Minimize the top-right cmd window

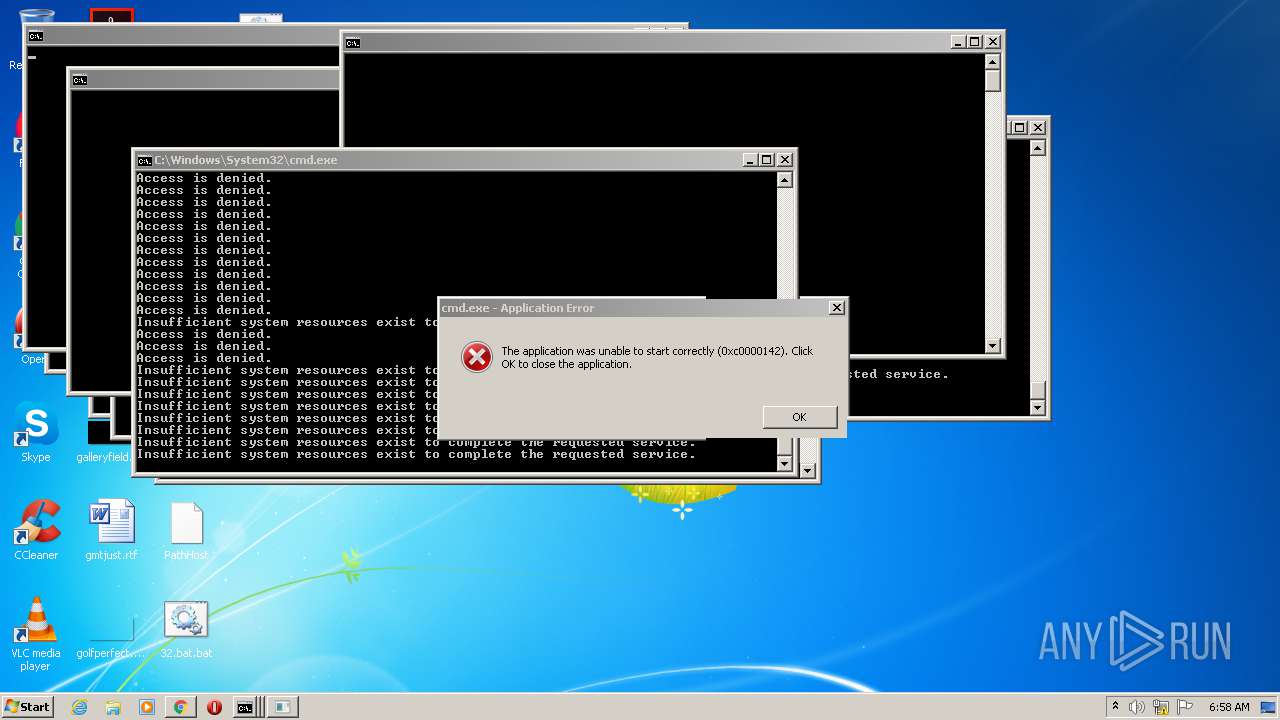click(957, 42)
